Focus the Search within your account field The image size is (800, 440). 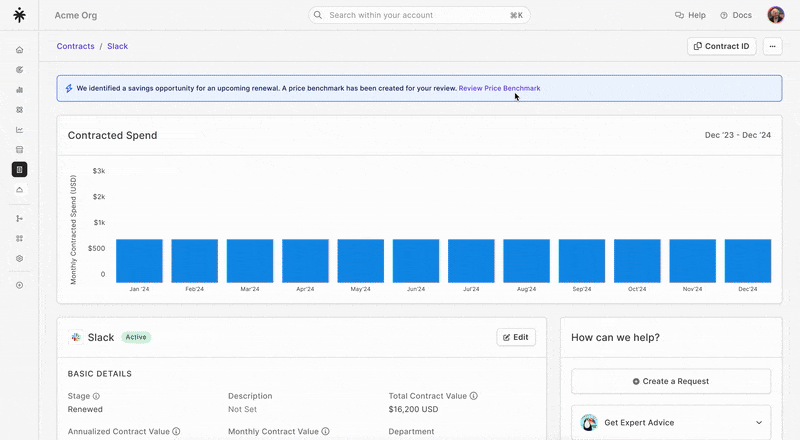point(419,15)
